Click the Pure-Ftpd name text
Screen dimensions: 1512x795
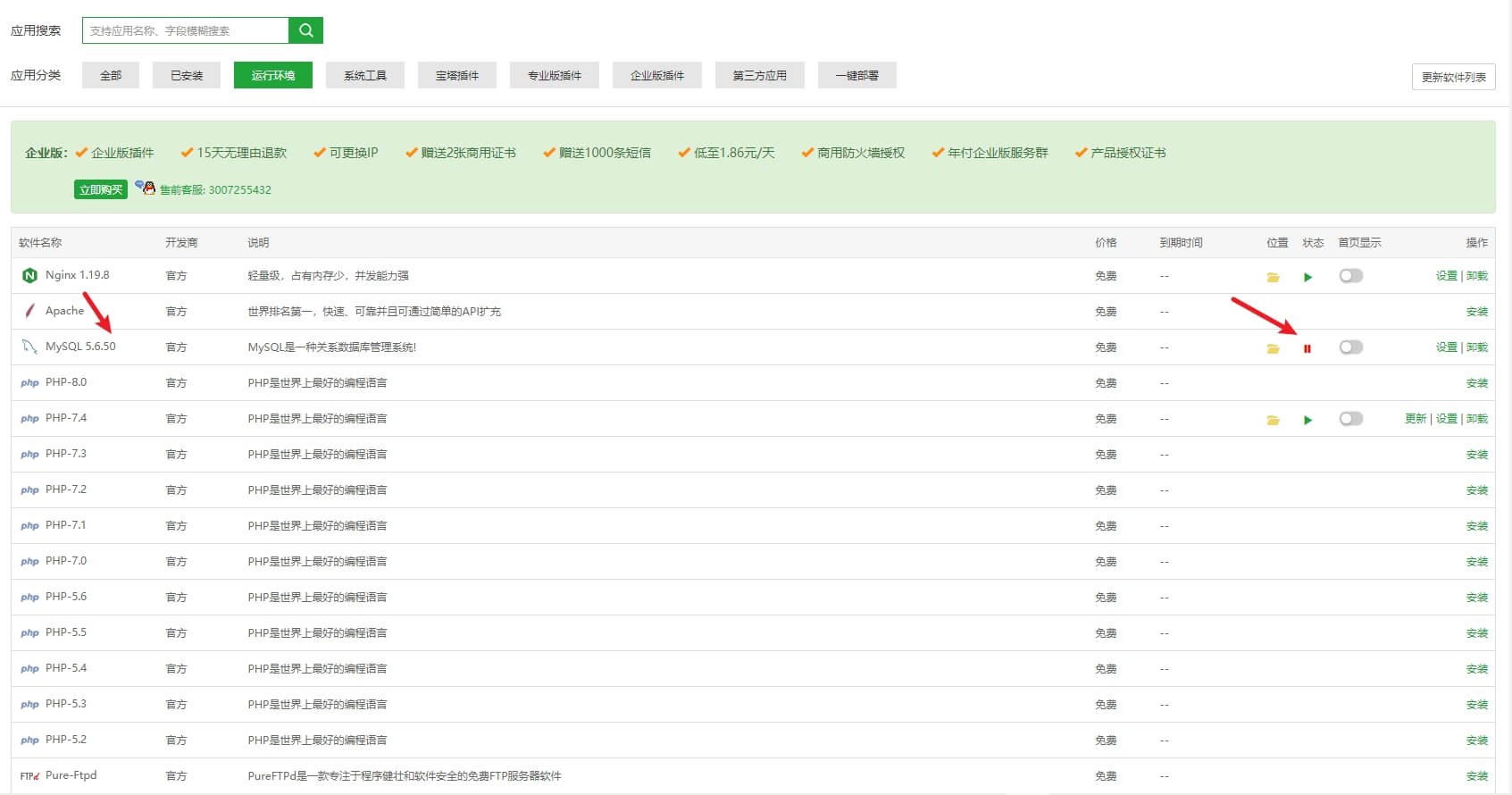coord(71,775)
